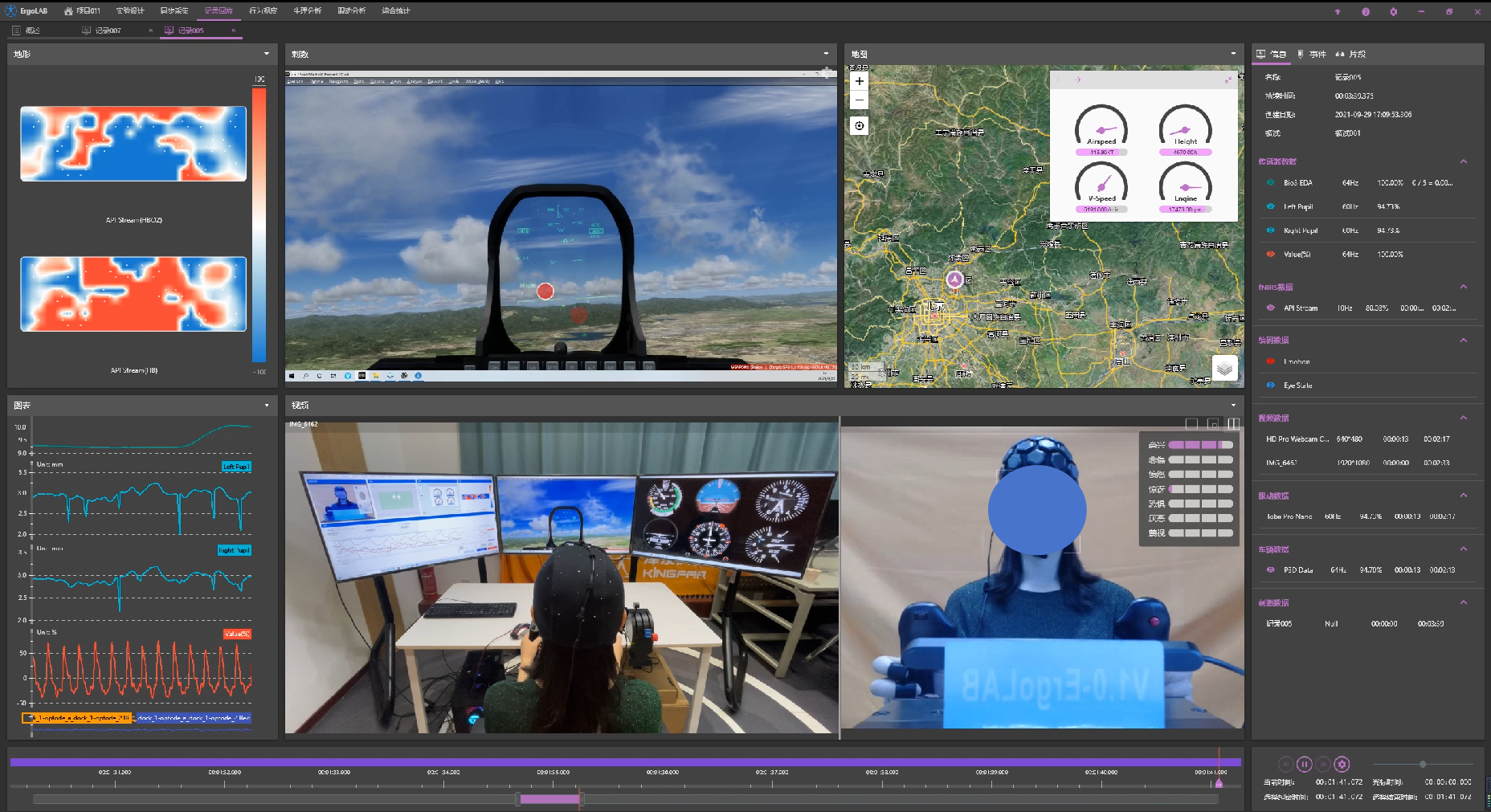Screen dimensions: 1491x812
Task: Click the ErgoLAB logo icon
Action: pyautogui.click(x=10, y=10)
